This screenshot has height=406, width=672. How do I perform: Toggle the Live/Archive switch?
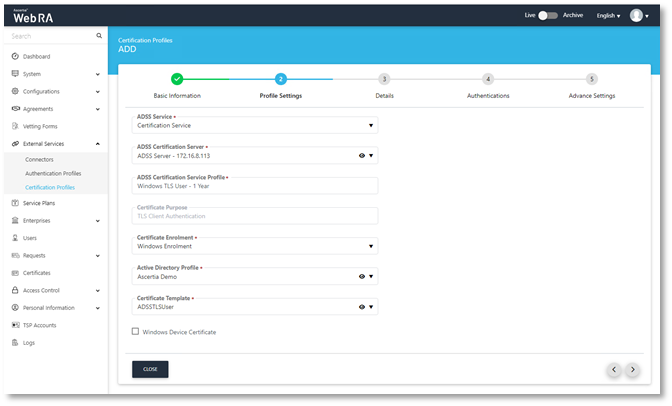548,16
